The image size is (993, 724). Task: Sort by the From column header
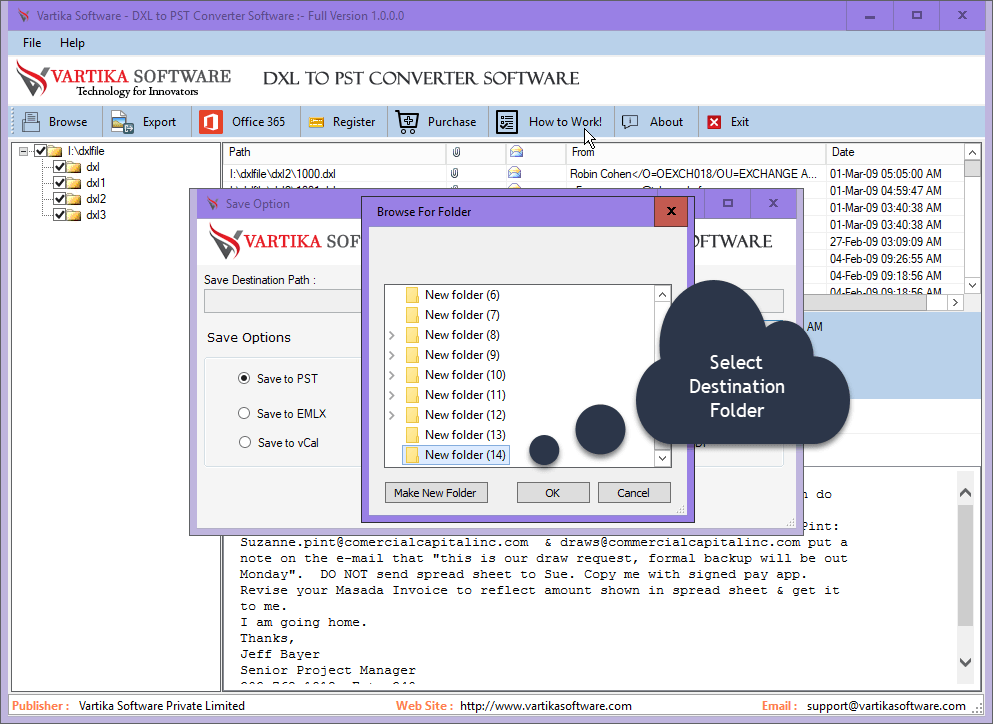pyautogui.click(x=695, y=152)
